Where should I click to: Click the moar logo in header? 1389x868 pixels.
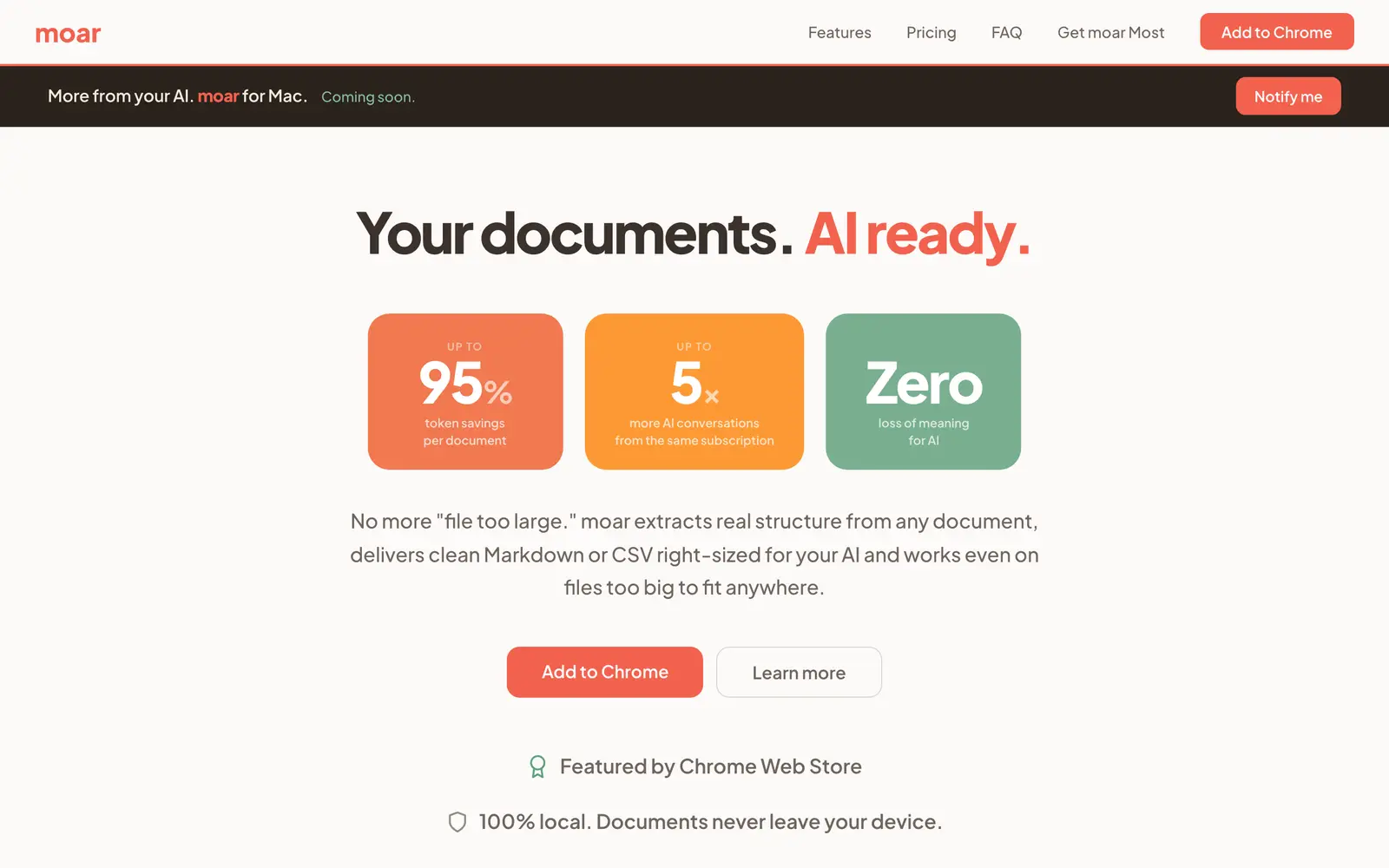pyautogui.click(x=68, y=34)
